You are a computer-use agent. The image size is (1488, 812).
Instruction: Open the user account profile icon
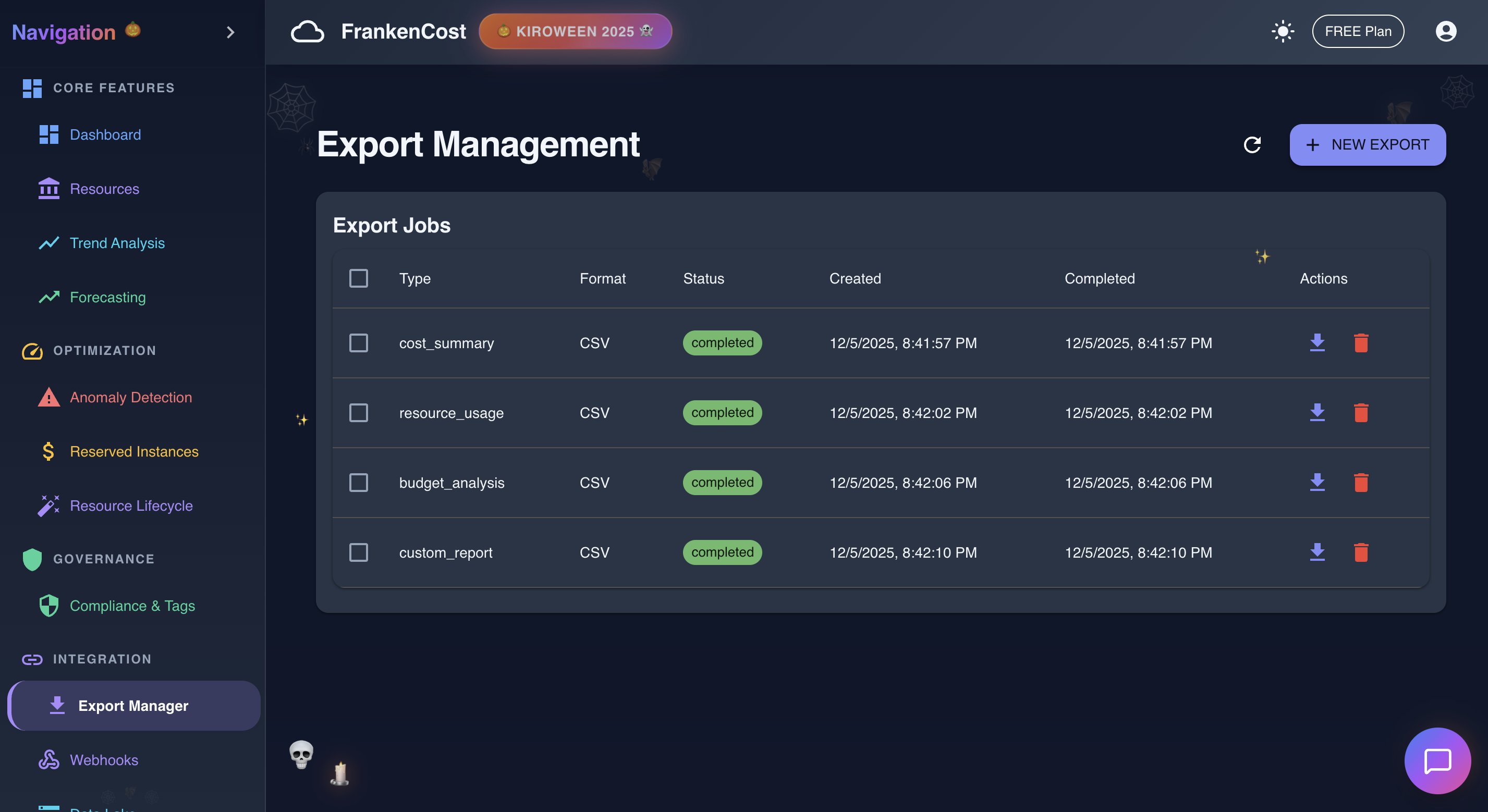[x=1445, y=31]
